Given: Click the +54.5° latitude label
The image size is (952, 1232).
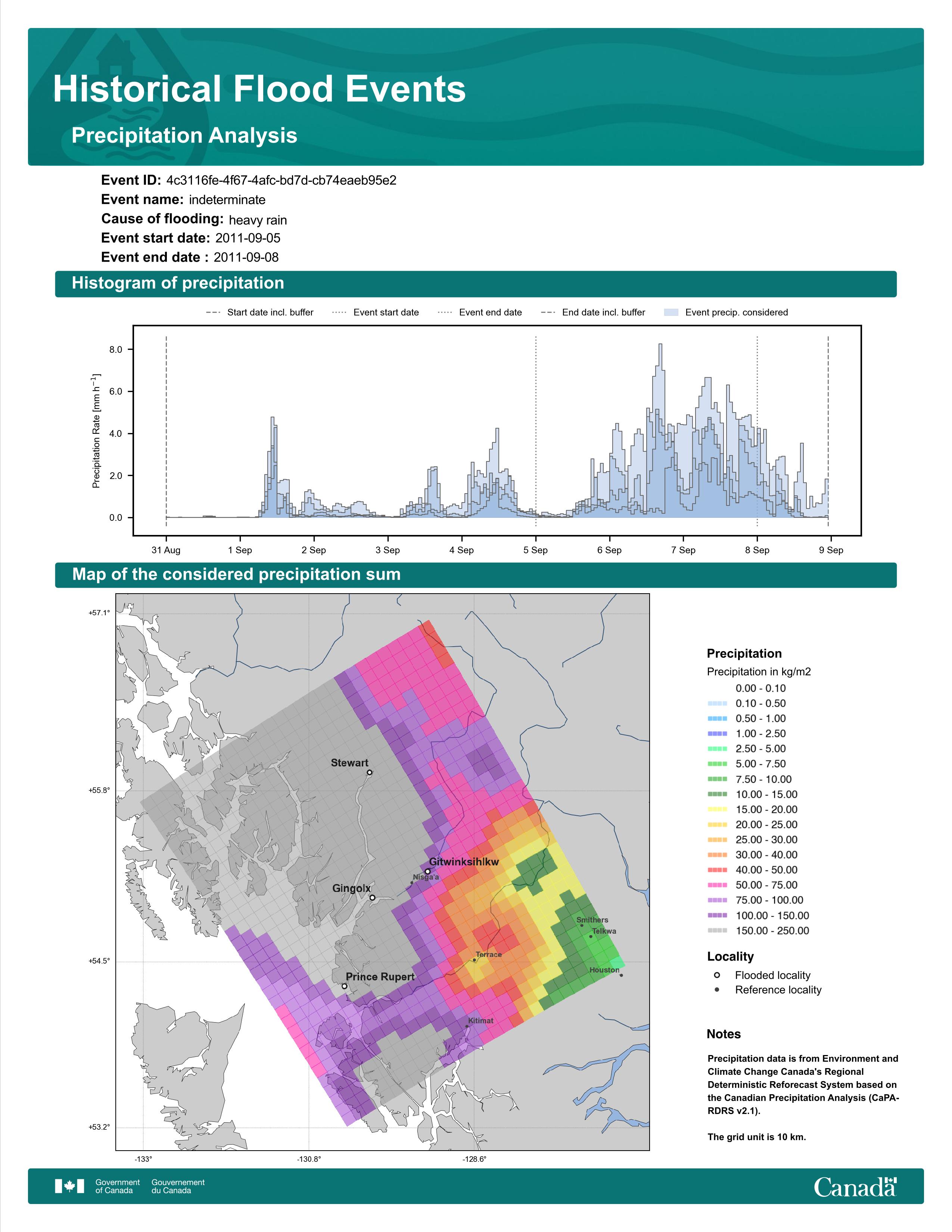Looking at the screenshot, I should click(x=99, y=961).
